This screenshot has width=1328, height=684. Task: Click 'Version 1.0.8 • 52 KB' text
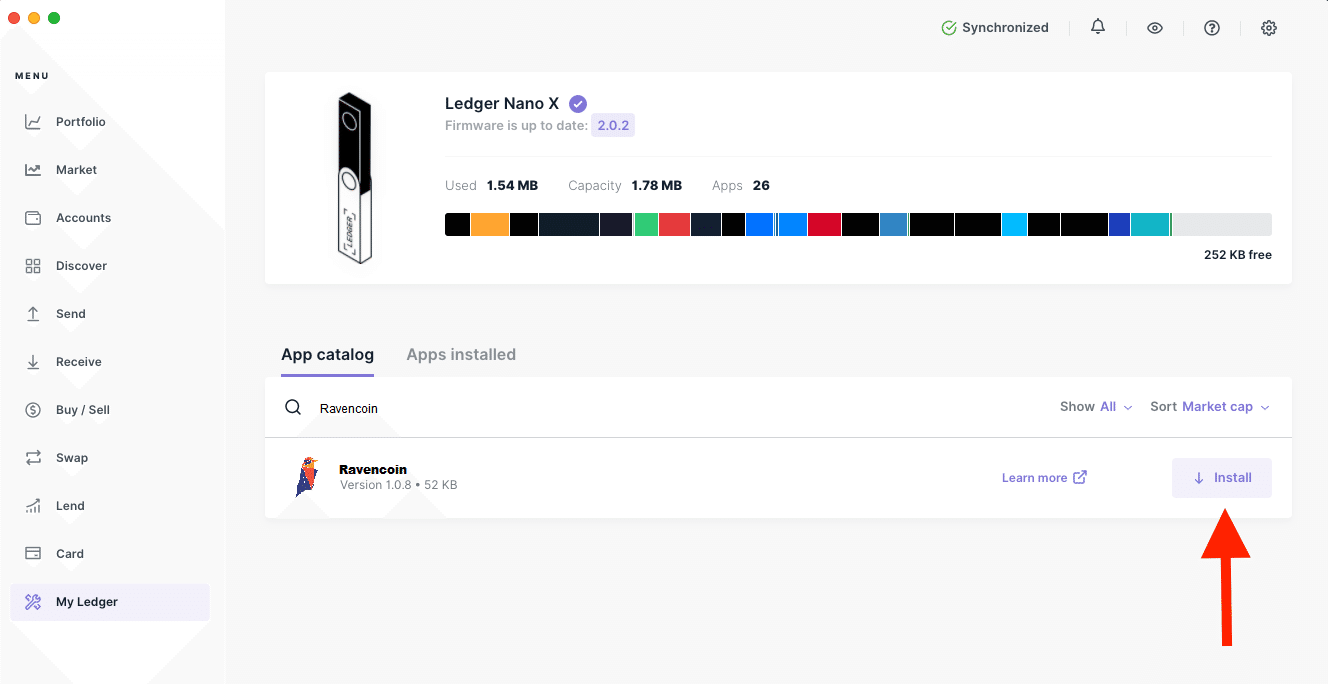(x=399, y=485)
